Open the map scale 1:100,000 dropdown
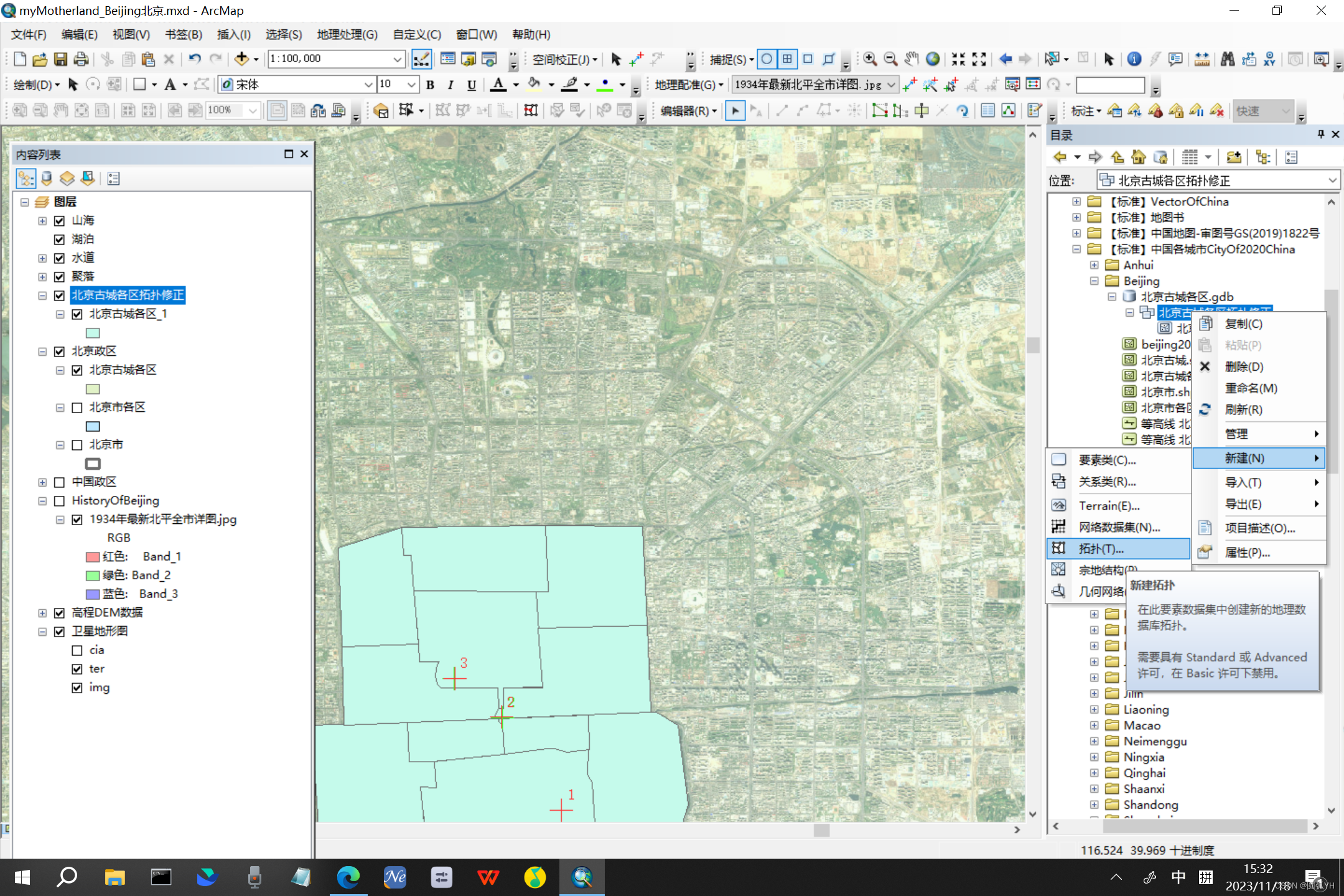The width and height of the screenshot is (1344, 896). click(397, 59)
